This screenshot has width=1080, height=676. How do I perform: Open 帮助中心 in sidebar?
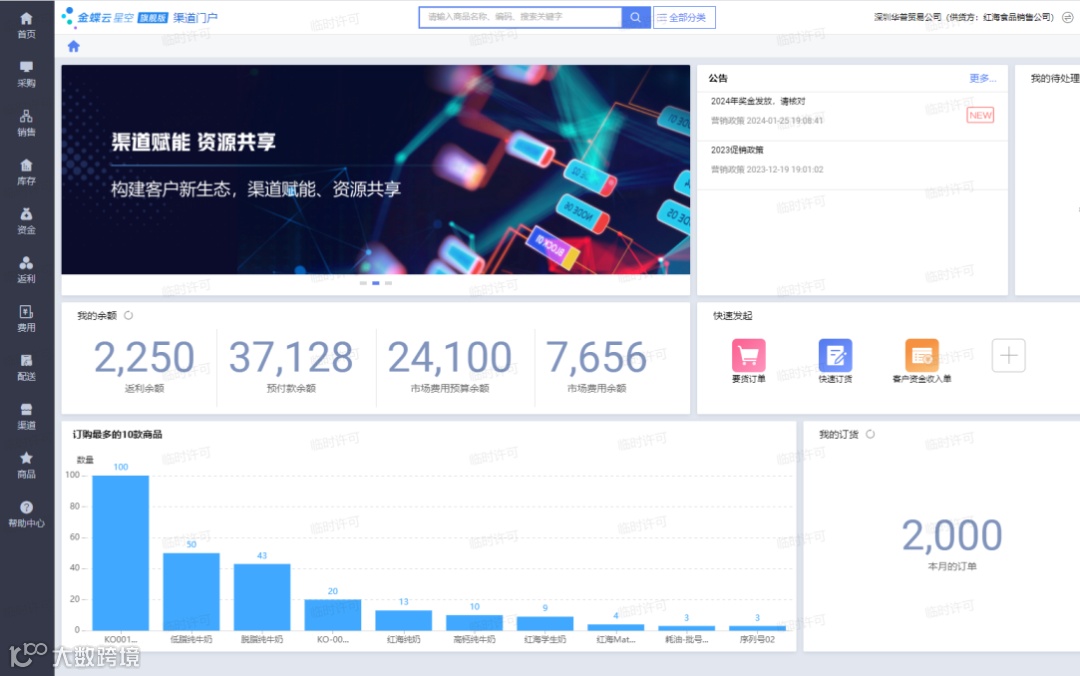(26, 514)
